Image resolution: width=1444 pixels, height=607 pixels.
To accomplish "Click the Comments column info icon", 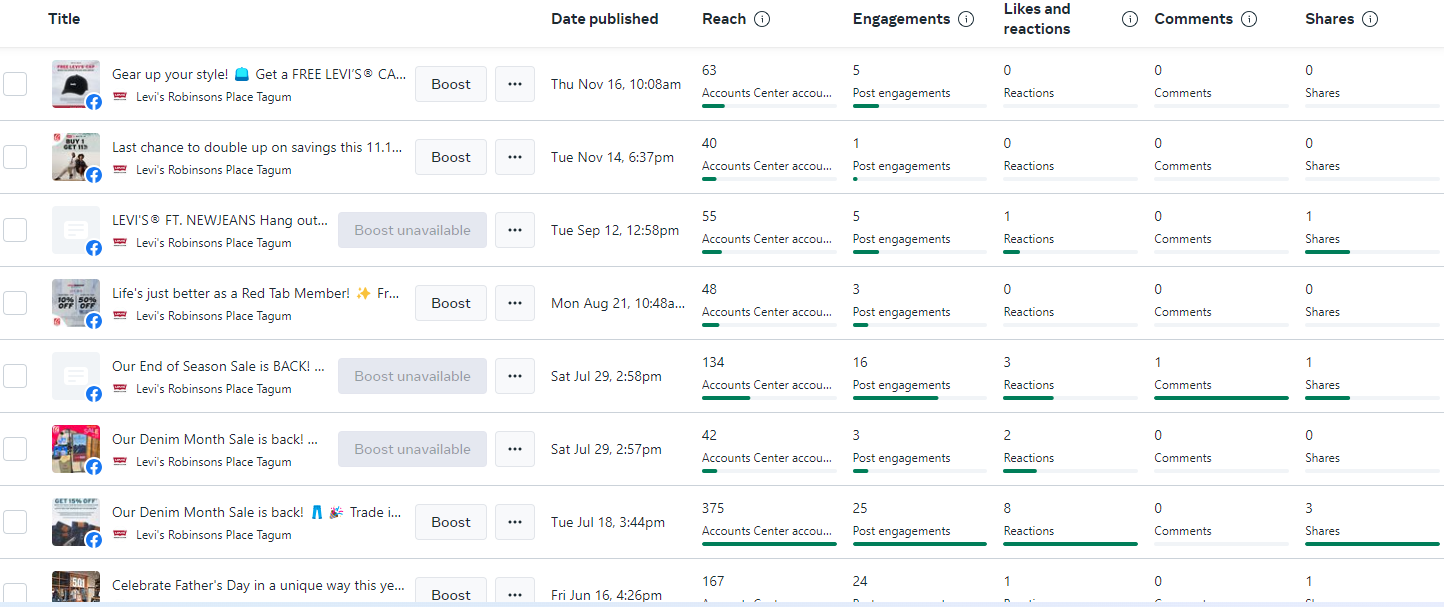I will tap(1249, 19).
